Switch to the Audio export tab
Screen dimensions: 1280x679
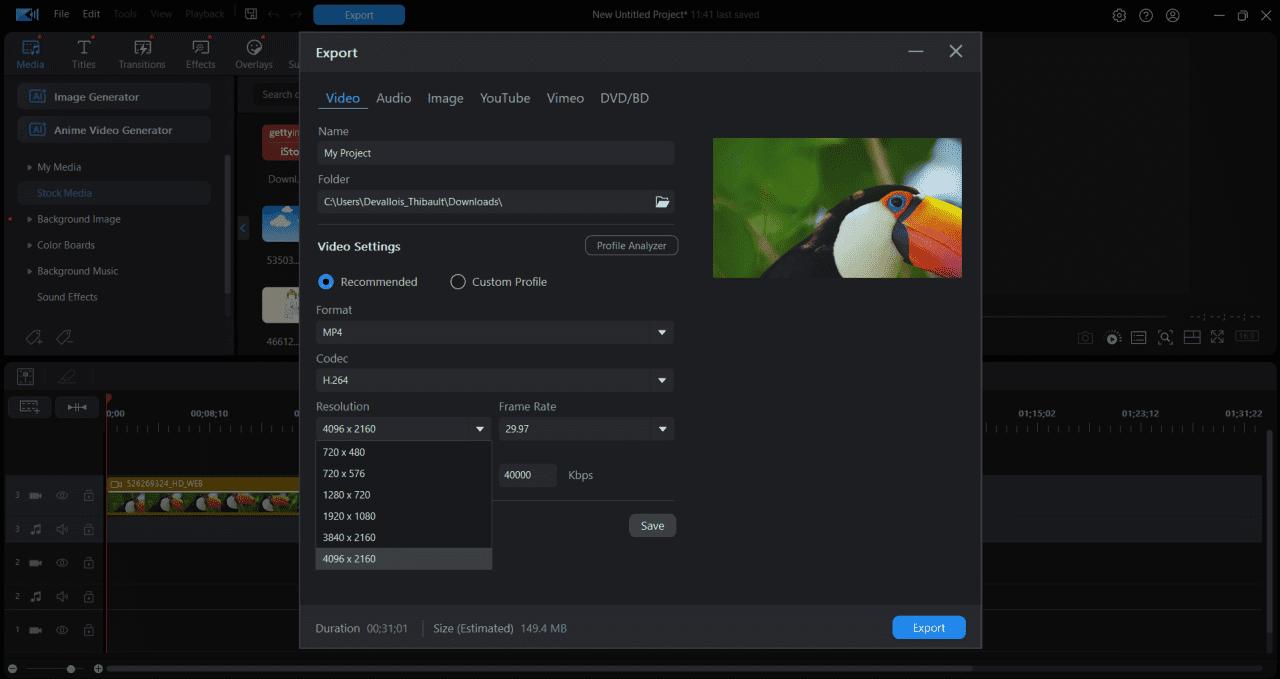[393, 98]
